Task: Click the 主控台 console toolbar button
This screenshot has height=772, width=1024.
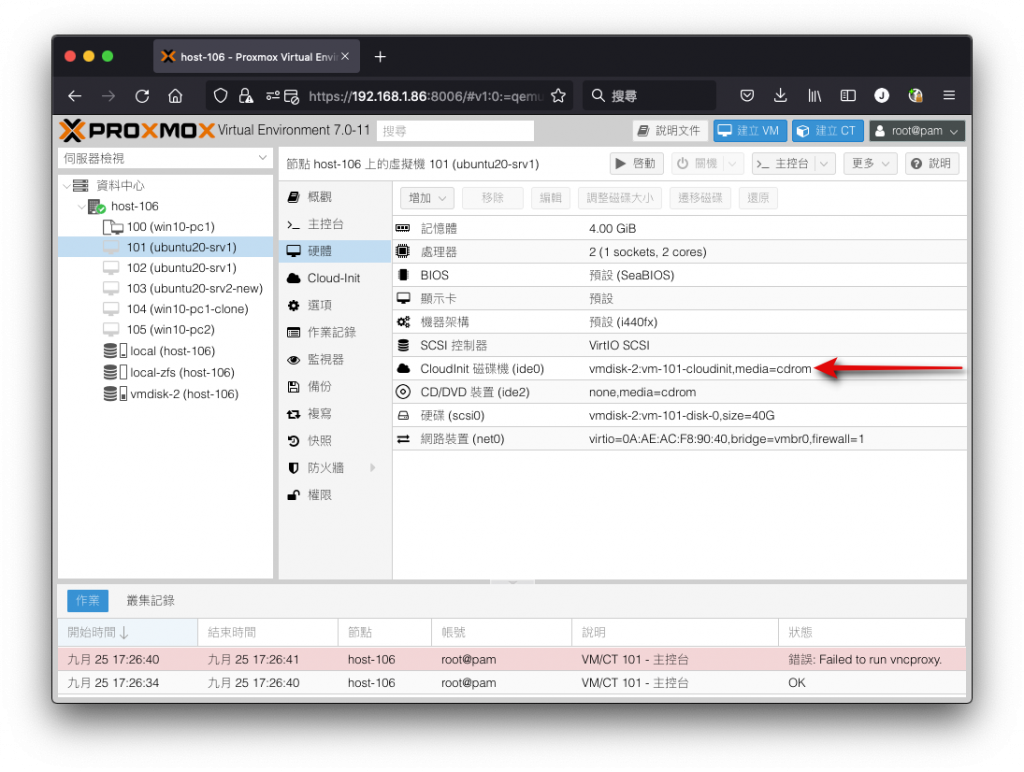Action: tap(784, 163)
